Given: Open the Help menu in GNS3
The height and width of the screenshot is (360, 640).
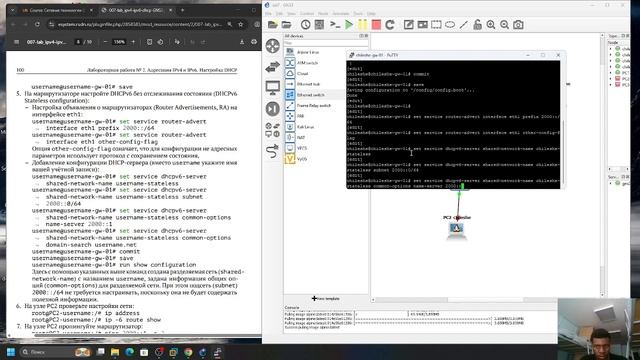Looking at the screenshot, I should point(371,13).
